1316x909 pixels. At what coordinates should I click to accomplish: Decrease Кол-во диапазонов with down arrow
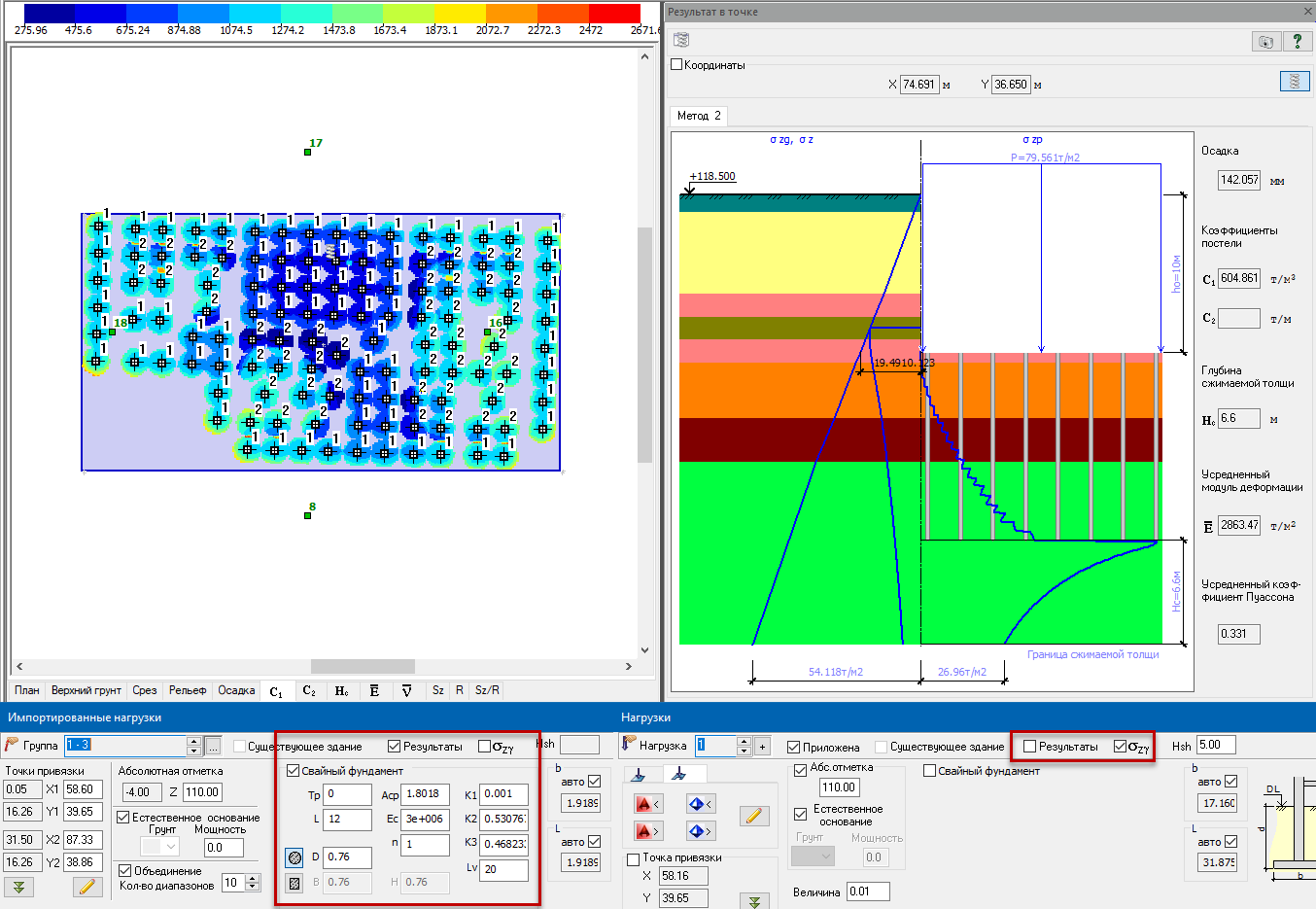[x=253, y=888]
